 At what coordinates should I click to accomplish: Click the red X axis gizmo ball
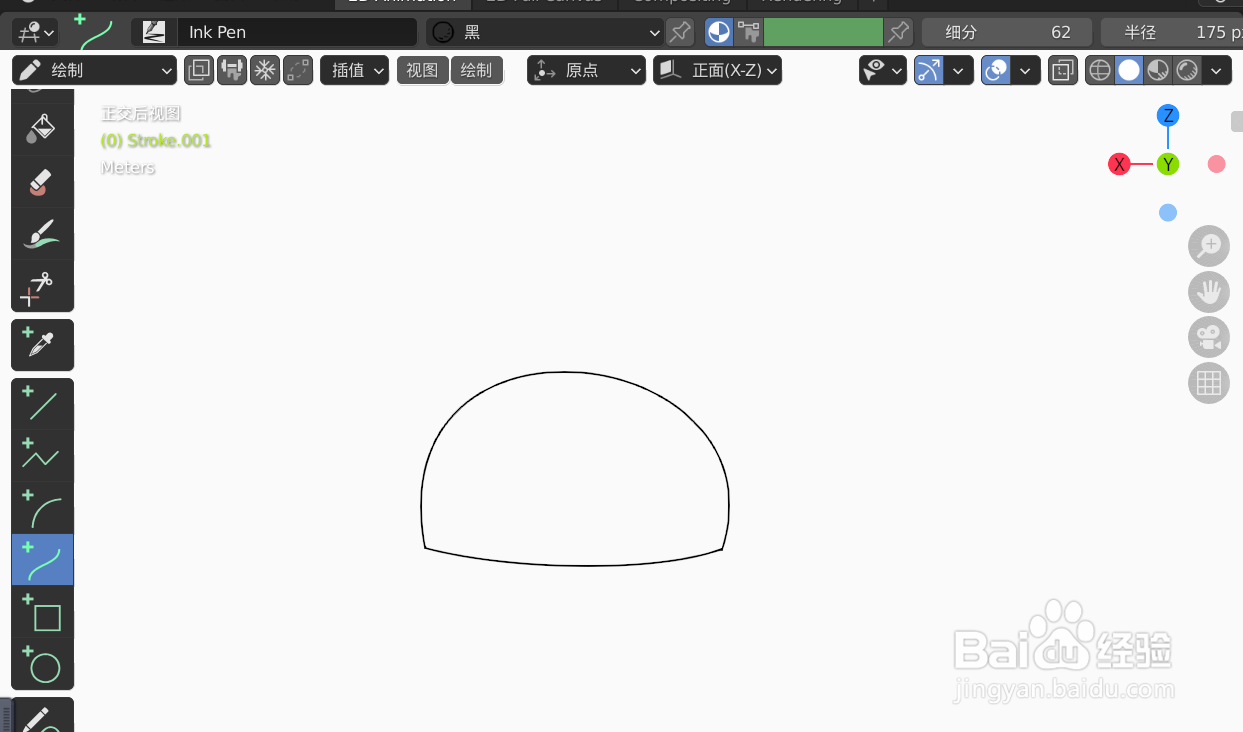(x=1119, y=164)
